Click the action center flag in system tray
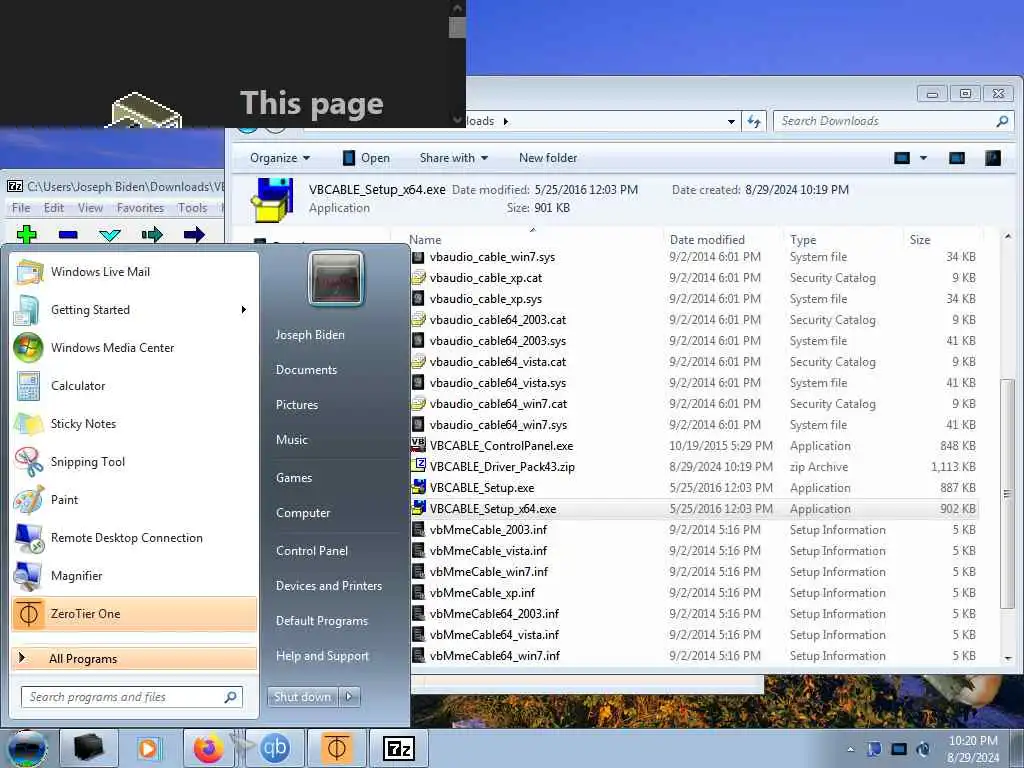Screen dimensions: 1024x768 click(874, 748)
